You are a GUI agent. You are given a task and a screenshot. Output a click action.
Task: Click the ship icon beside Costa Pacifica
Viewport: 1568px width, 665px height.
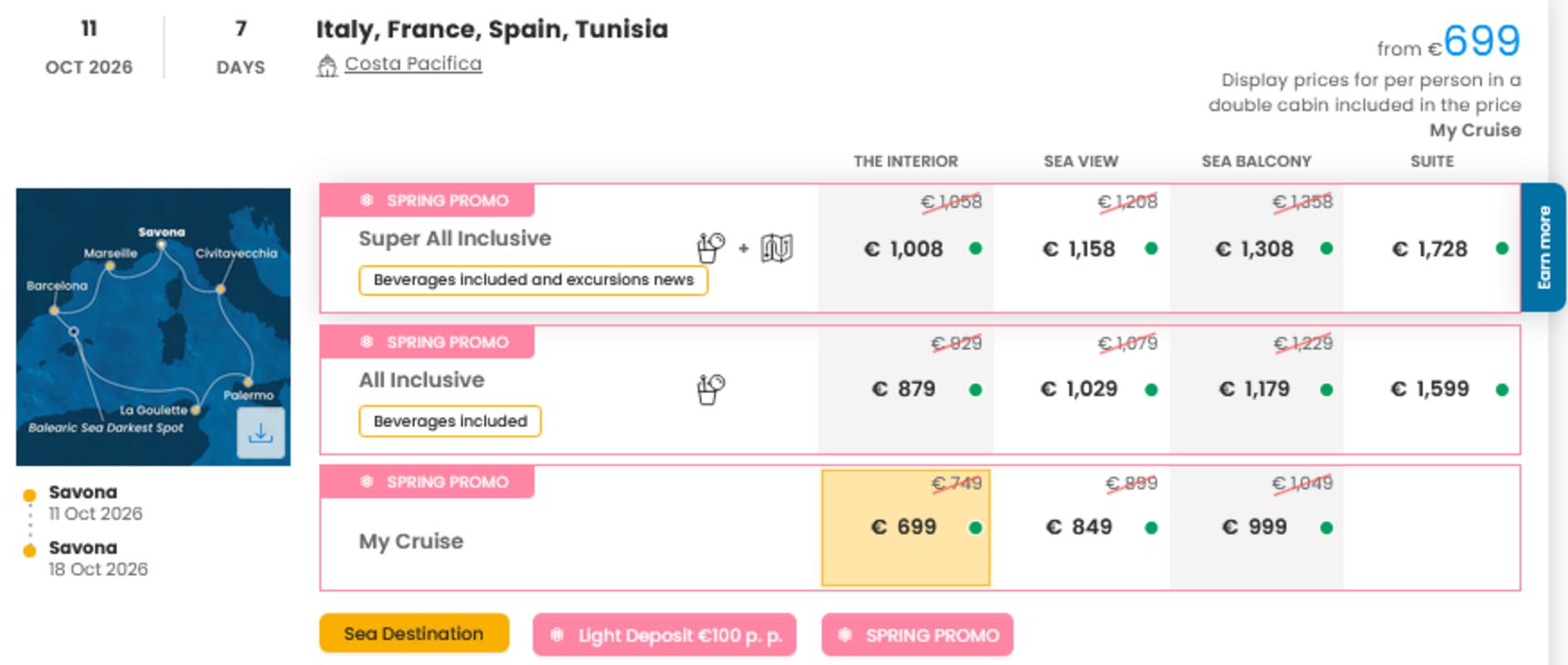326,64
